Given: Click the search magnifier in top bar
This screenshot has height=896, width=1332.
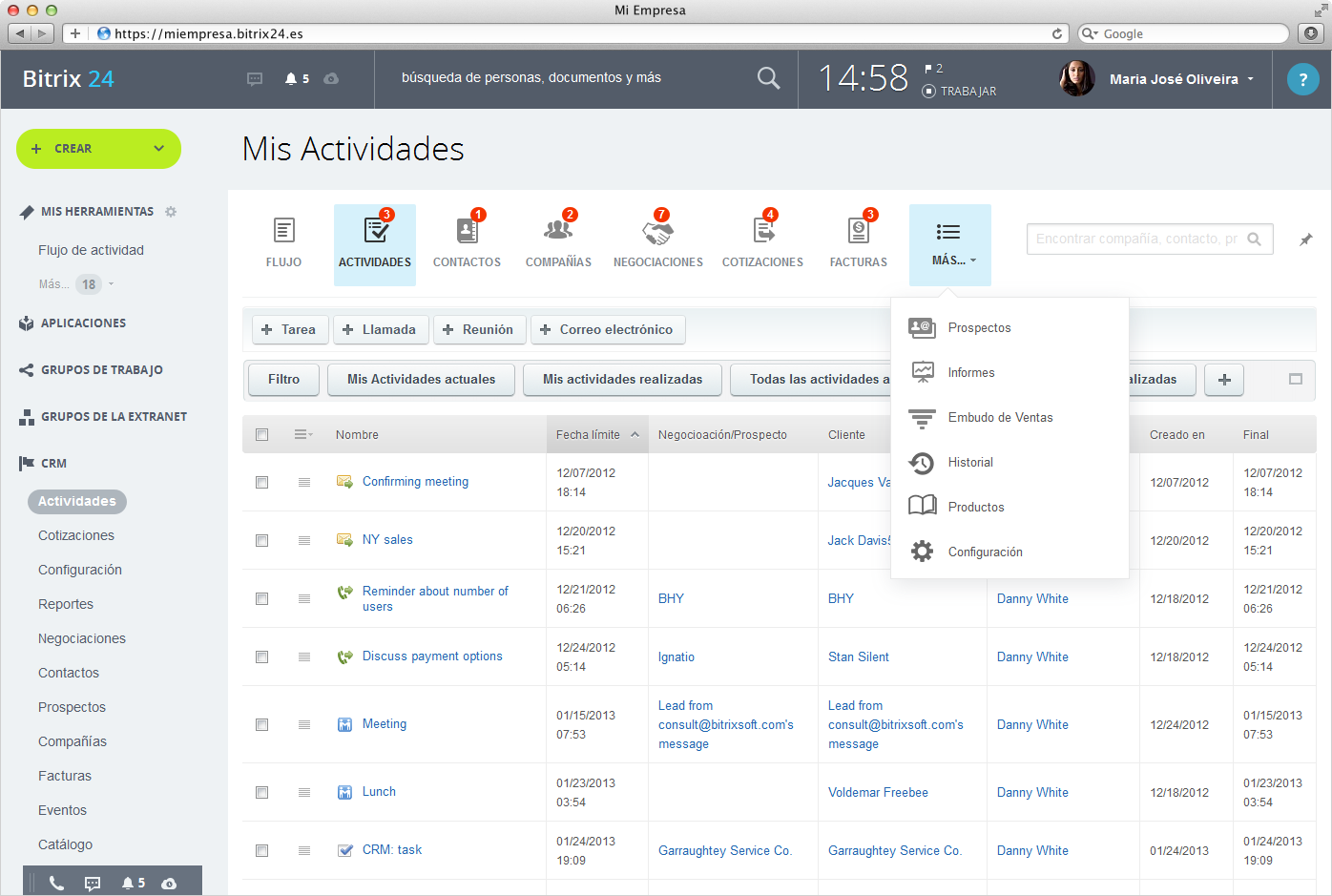Looking at the screenshot, I should pyautogui.click(x=768, y=78).
